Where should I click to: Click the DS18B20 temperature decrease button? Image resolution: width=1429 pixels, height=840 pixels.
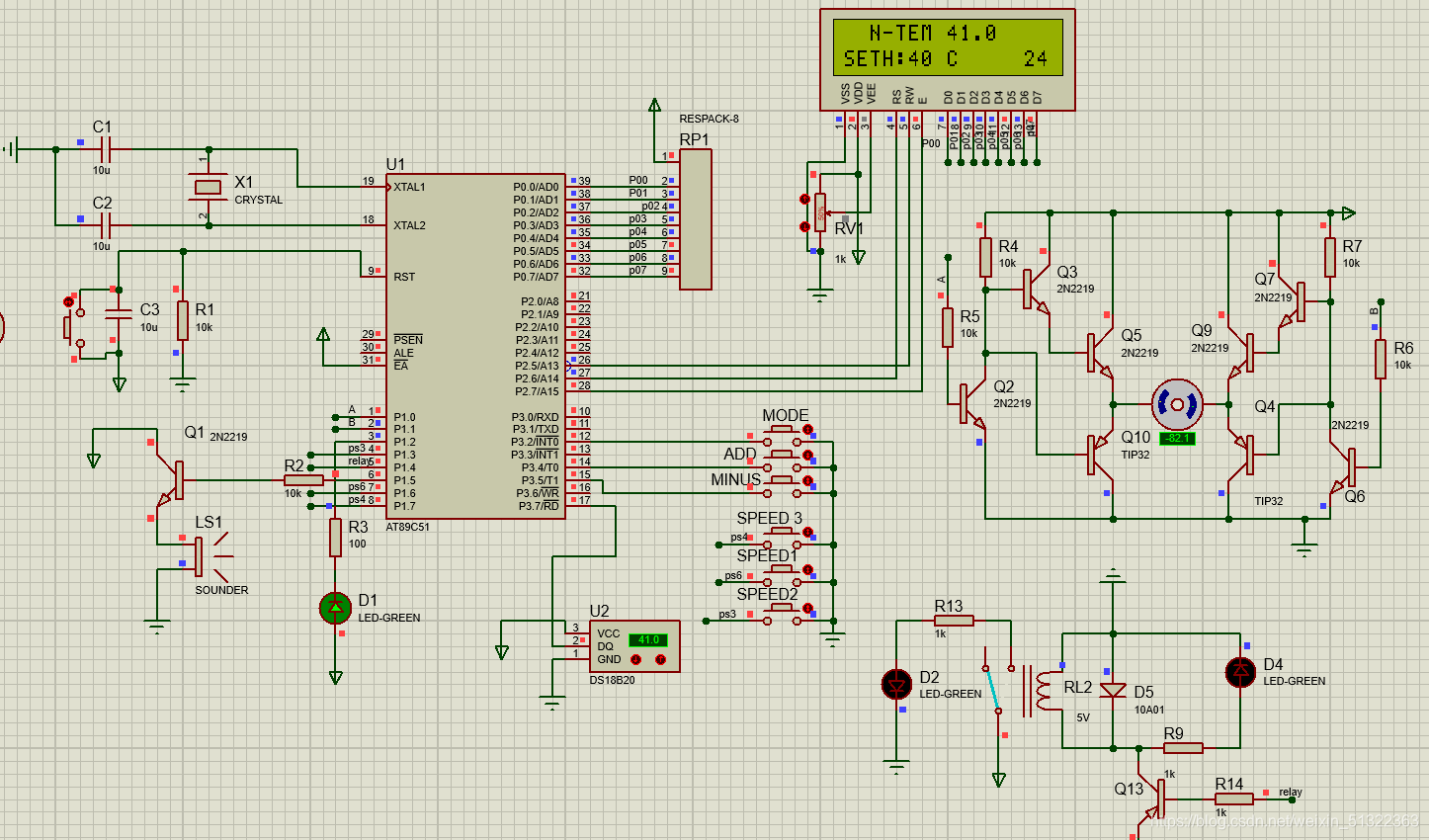[636, 659]
